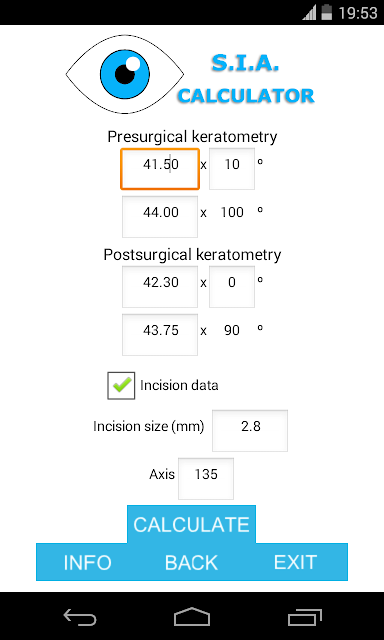The height and width of the screenshot is (640, 384).
Task: Edit the incision Axis field showing 135
Action: [206, 478]
